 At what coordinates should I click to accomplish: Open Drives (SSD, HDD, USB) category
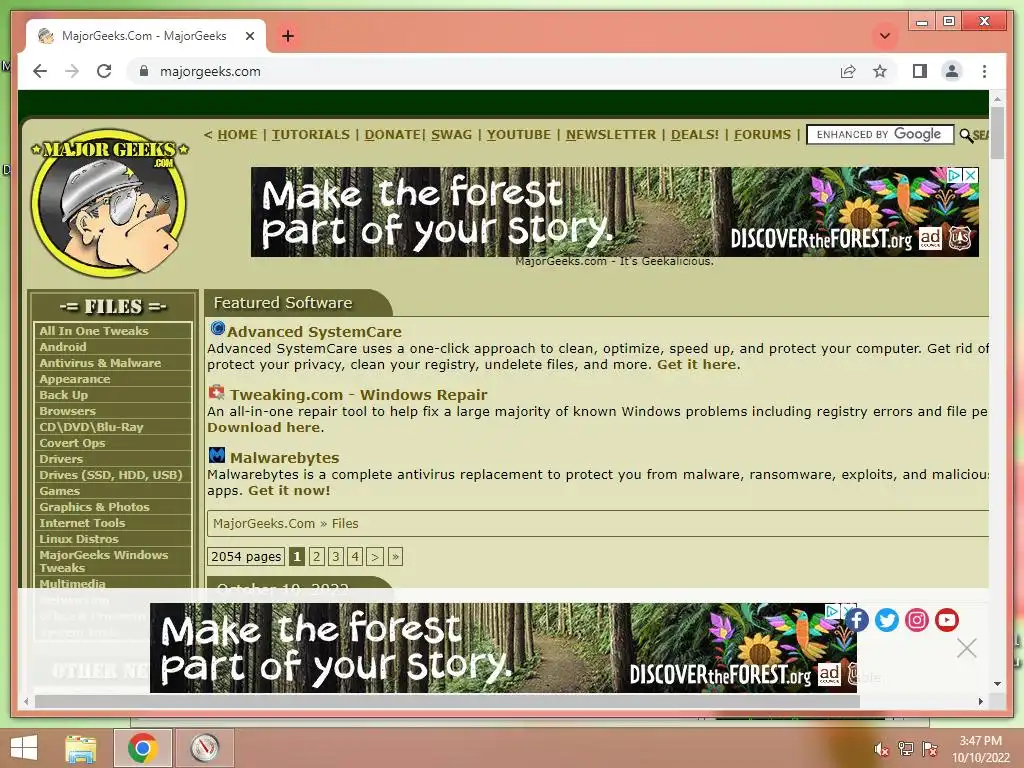coord(110,475)
